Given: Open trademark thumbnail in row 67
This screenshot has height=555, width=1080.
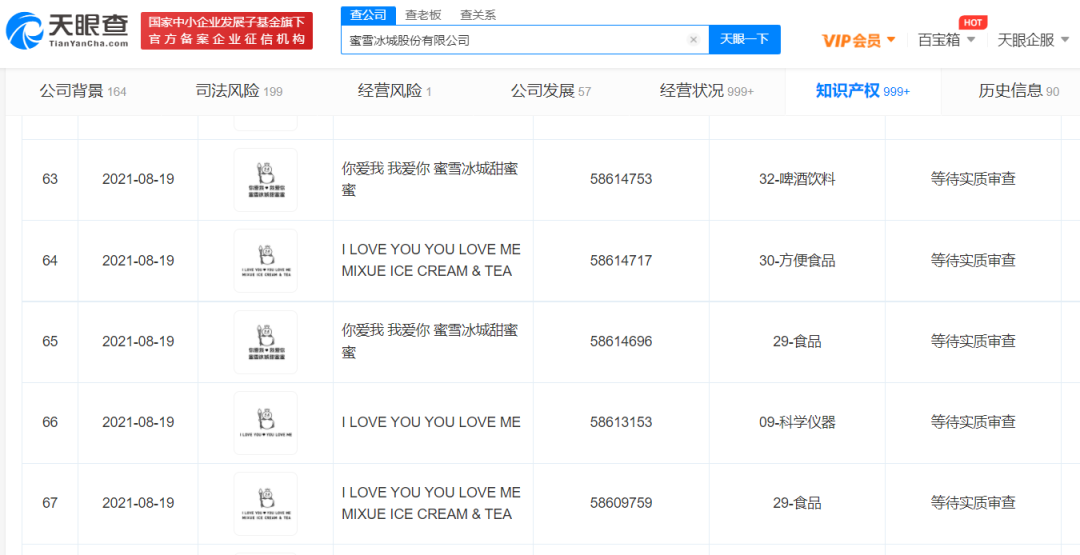Looking at the screenshot, I should click(x=265, y=503).
